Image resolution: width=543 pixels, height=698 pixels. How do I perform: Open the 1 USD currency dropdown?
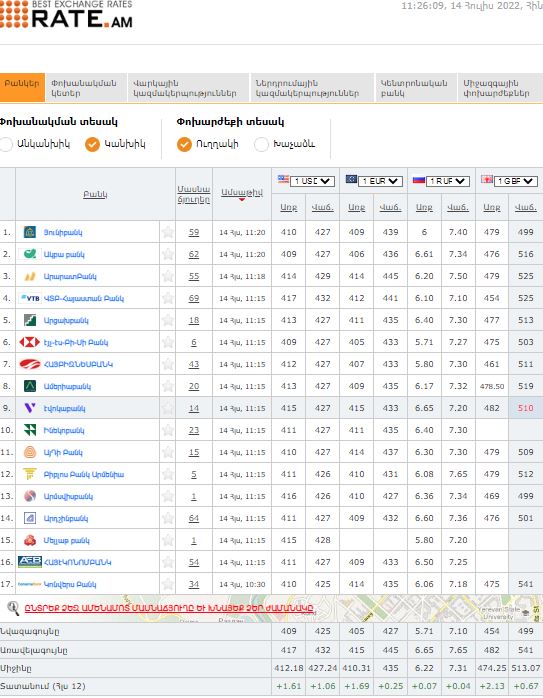click(312, 181)
